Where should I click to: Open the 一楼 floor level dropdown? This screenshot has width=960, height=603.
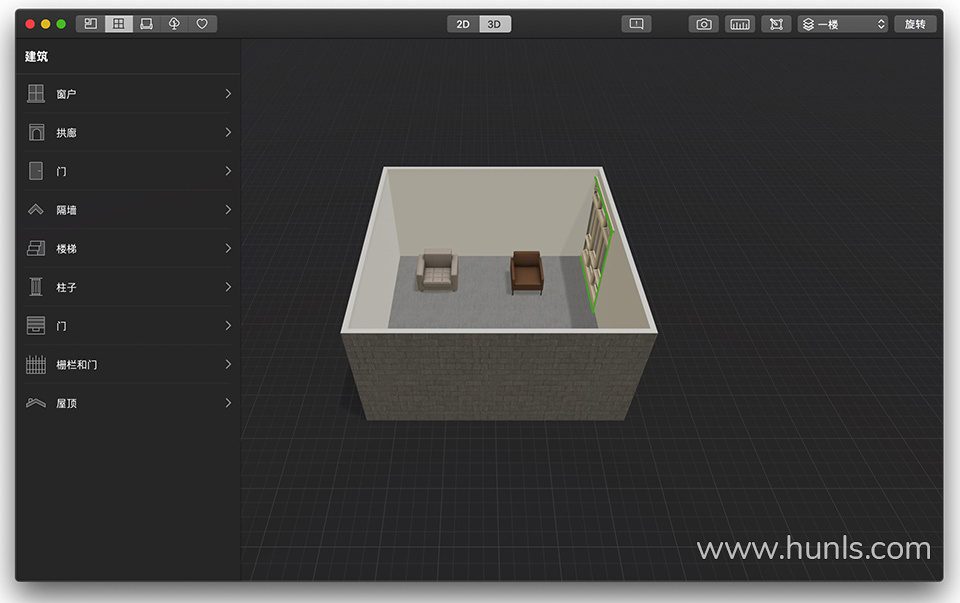tap(842, 24)
